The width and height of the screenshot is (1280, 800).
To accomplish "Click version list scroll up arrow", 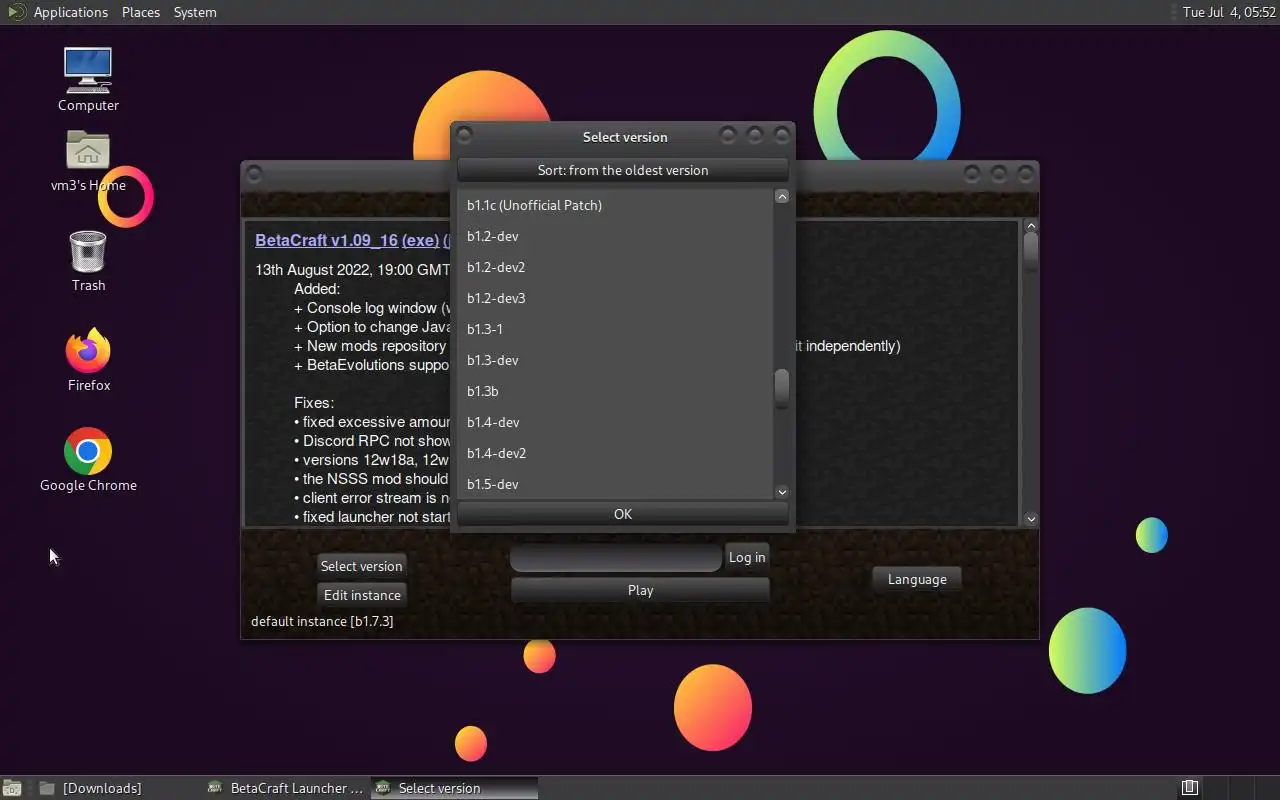I will [782, 196].
